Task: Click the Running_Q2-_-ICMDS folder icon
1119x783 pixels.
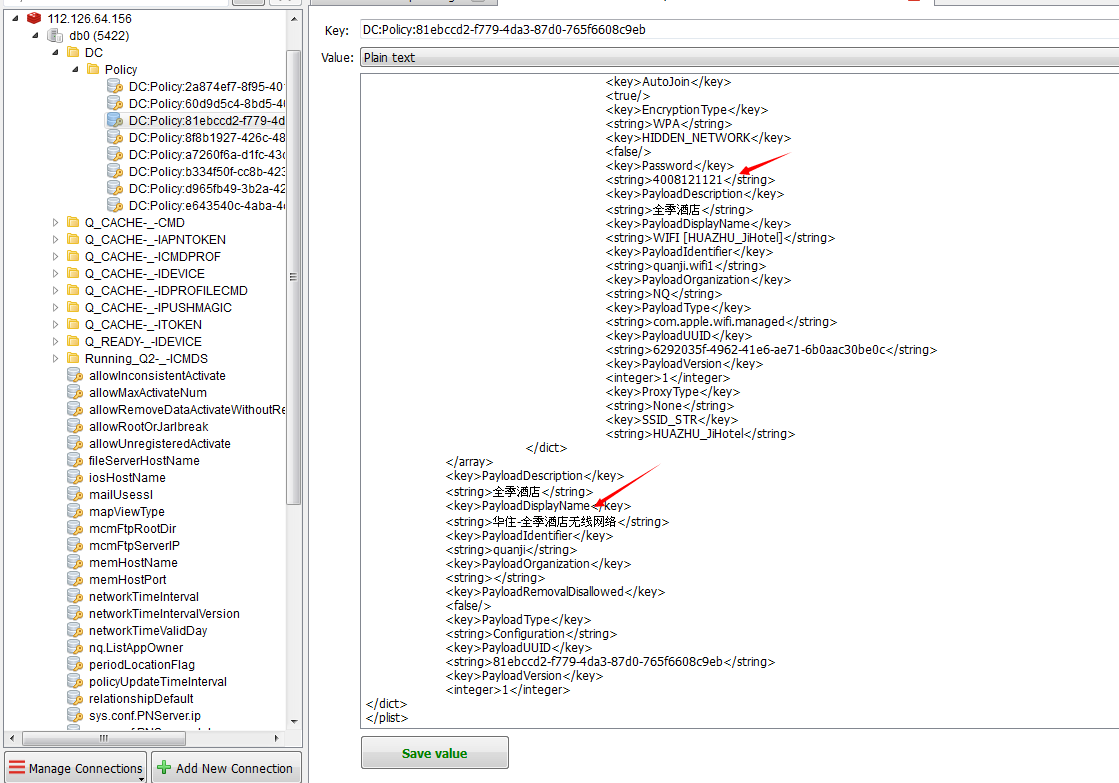Action: click(74, 358)
